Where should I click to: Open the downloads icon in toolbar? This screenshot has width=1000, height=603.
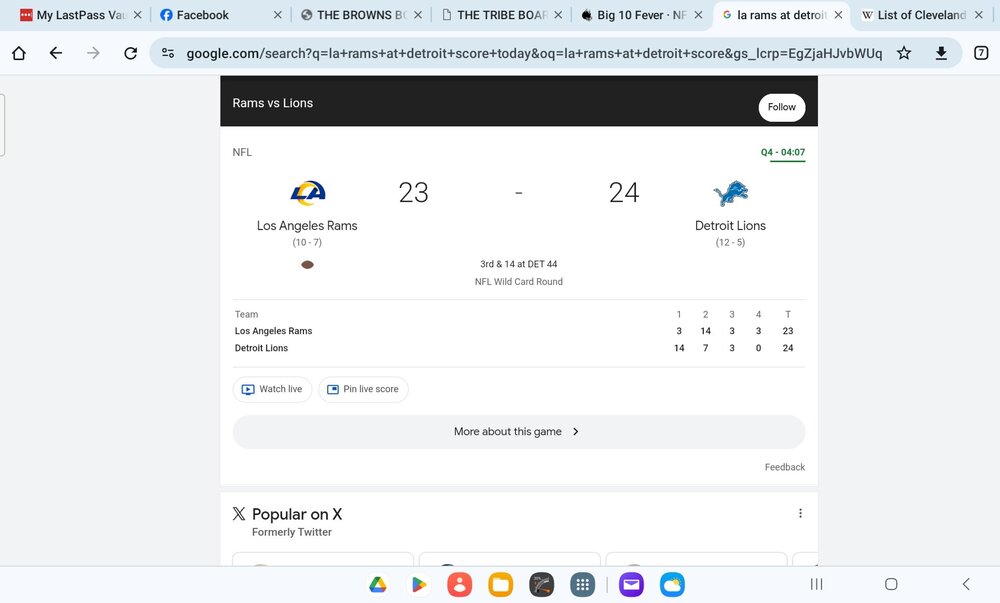pyautogui.click(x=941, y=53)
